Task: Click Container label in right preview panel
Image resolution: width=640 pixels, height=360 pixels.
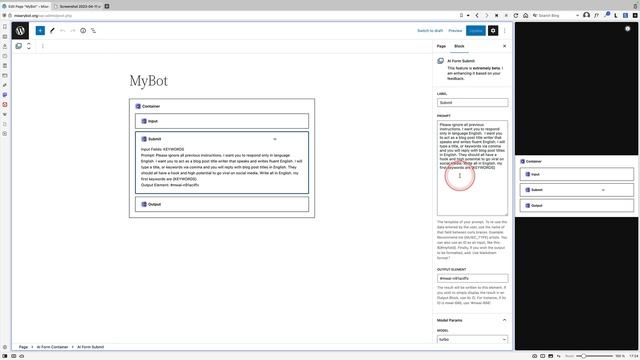Action: coord(533,161)
